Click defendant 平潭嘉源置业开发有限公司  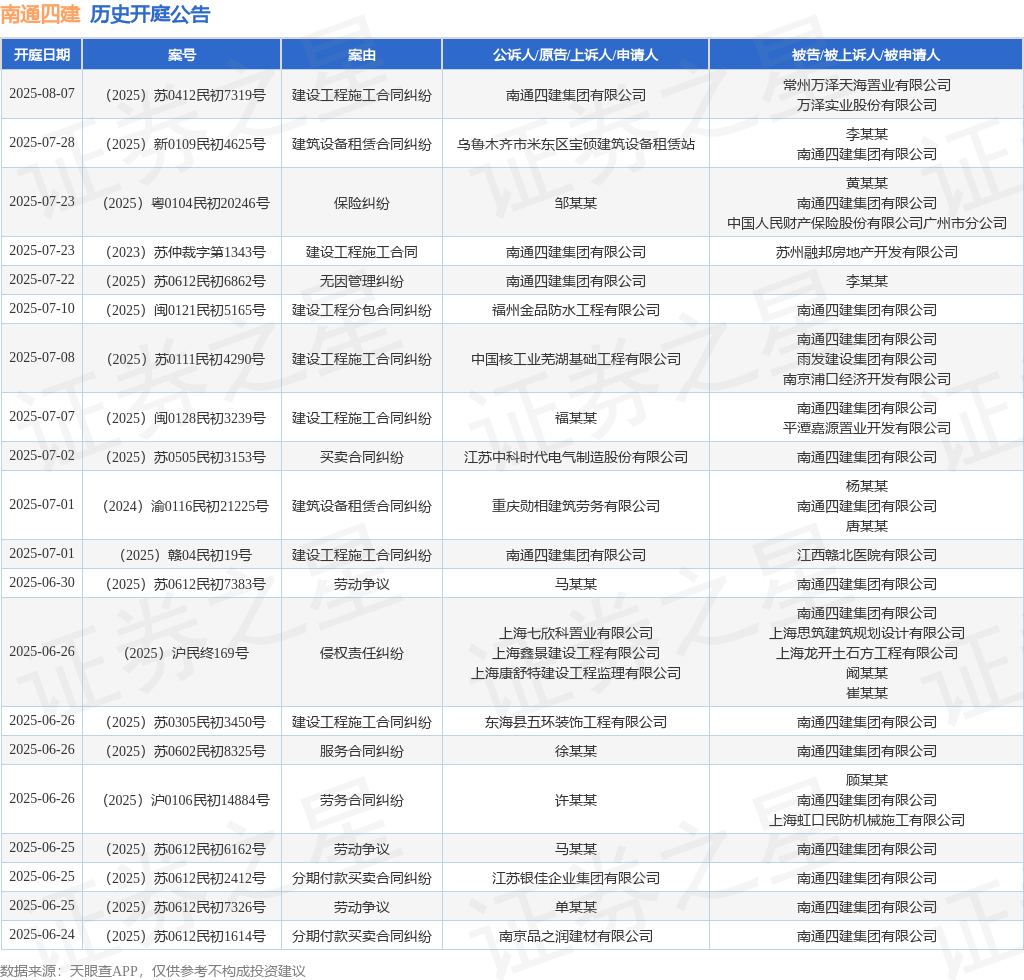(x=867, y=428)
